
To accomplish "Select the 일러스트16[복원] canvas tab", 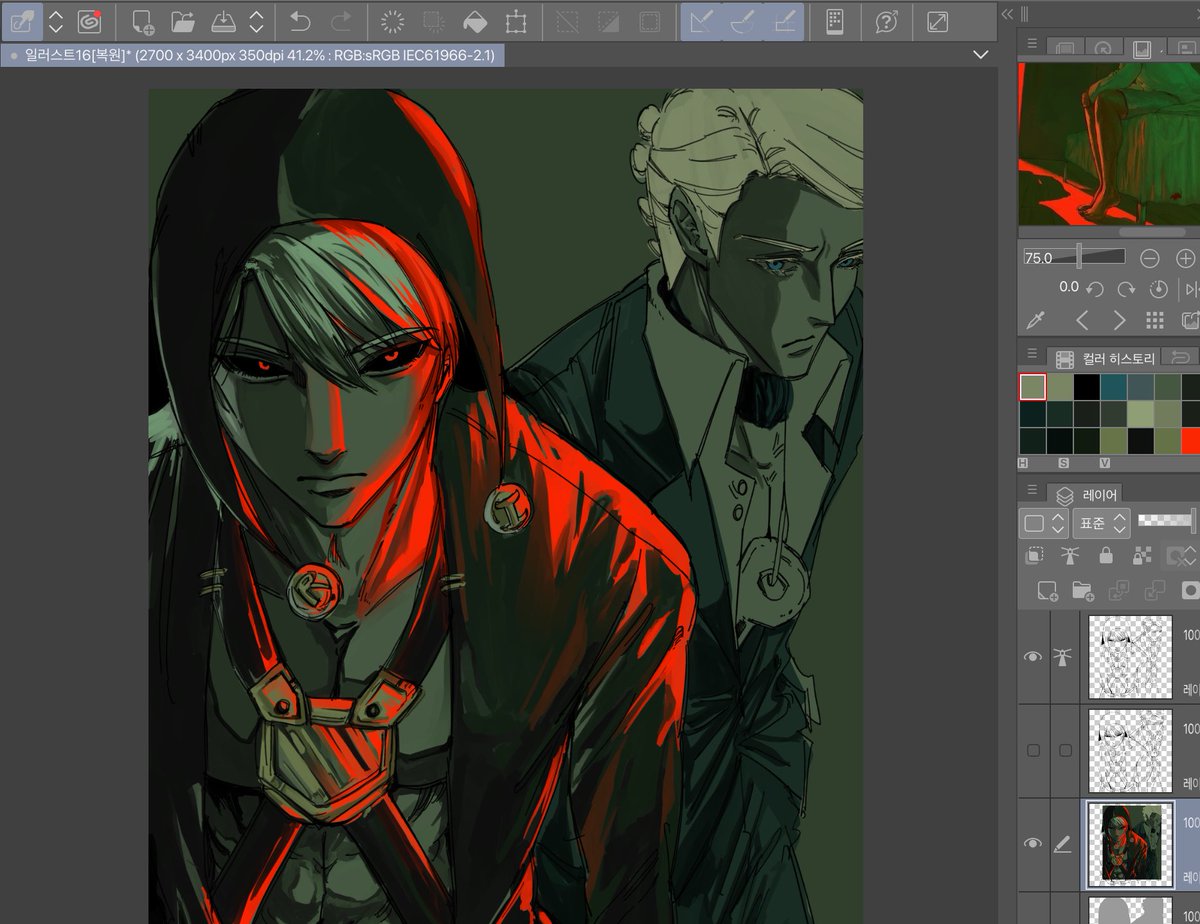I will point(253,55).
